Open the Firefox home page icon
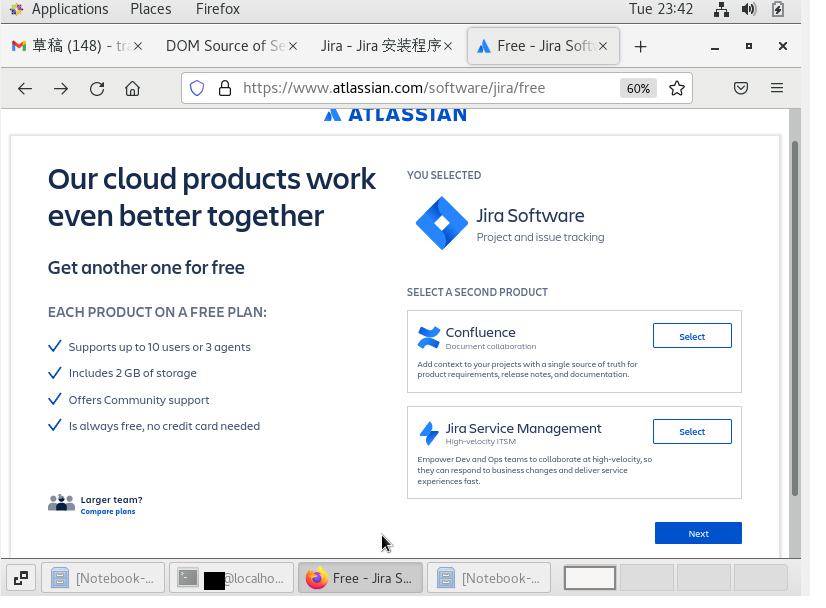826x608 pixels. pos(132,89)
